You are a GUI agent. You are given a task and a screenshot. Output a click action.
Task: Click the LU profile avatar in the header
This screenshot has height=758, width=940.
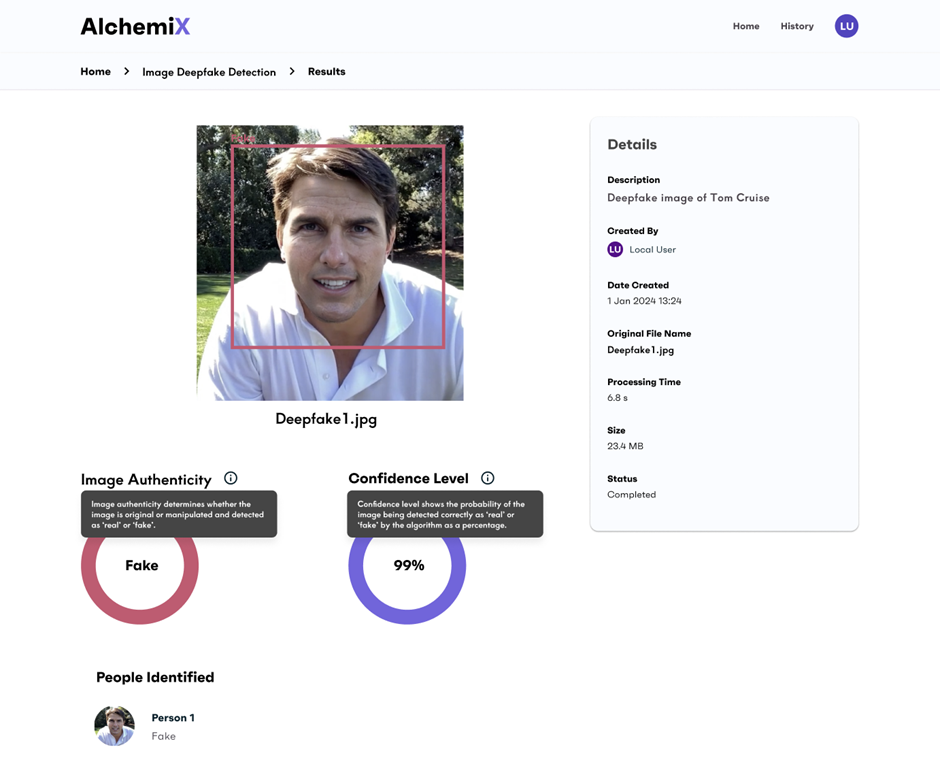(847, 26)
